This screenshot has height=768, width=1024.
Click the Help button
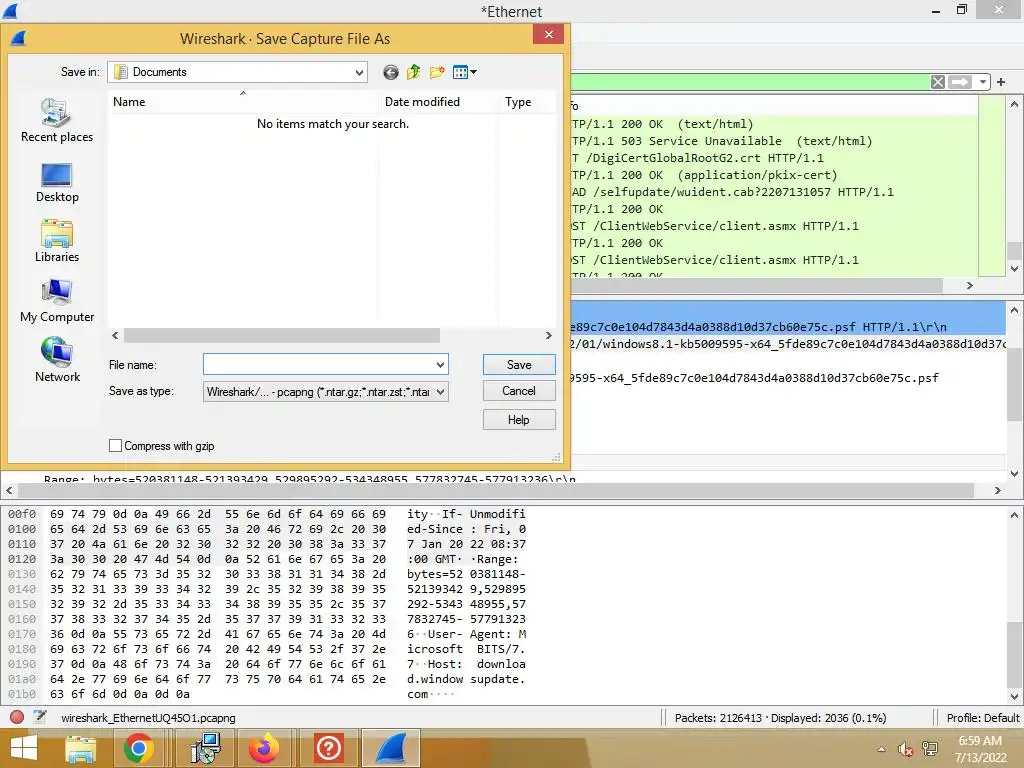pyautogui.click(x=519, y=419)
